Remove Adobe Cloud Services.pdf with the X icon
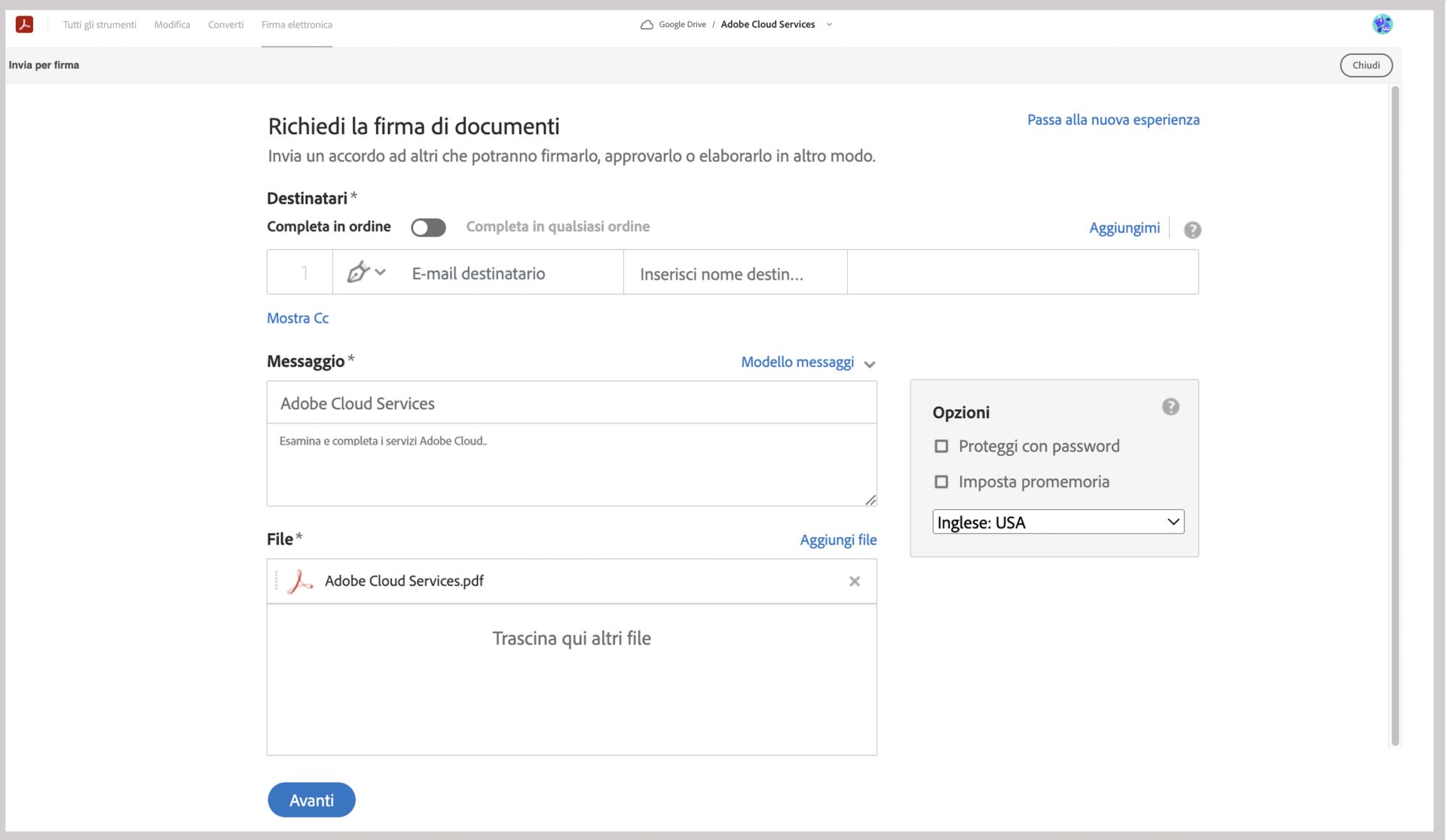 click(x=855, y=582)
